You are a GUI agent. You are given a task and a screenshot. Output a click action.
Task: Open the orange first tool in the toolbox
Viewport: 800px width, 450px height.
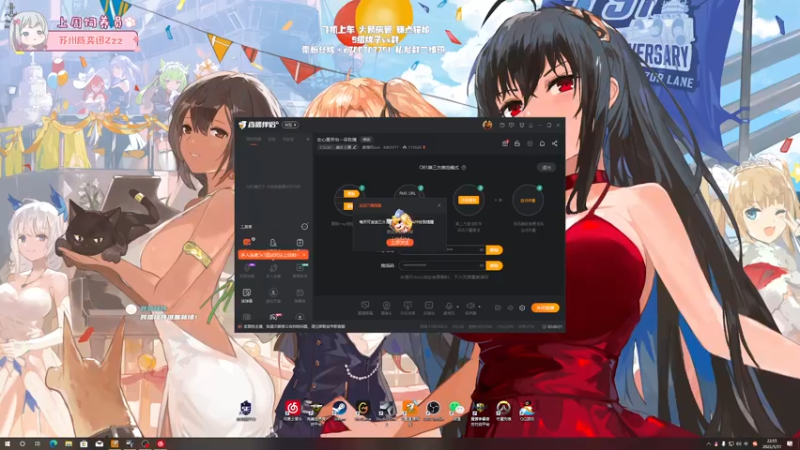coord(247,242)
